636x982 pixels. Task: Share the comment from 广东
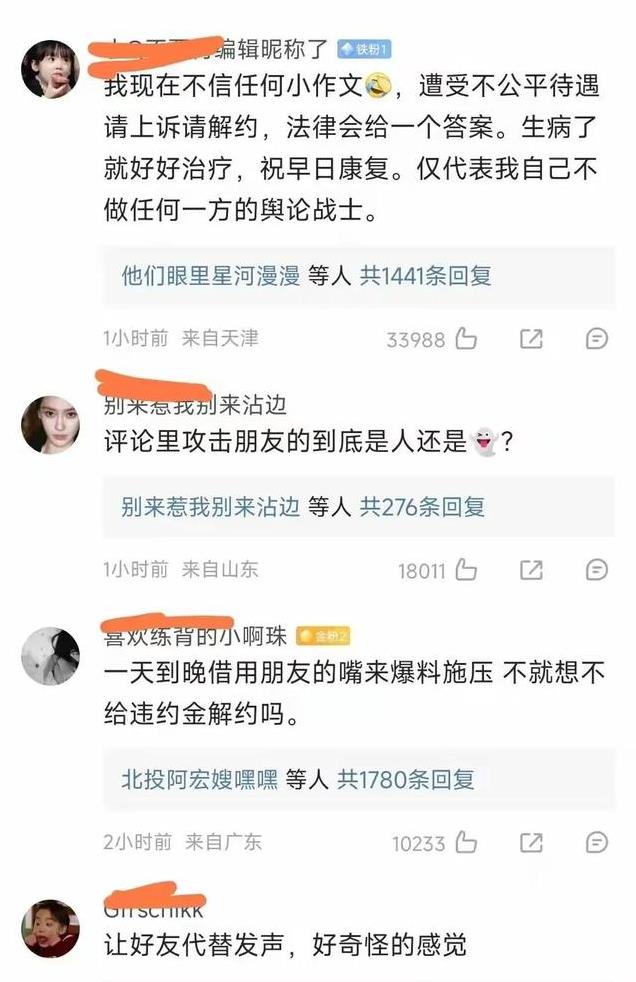[x=531, y=842]
